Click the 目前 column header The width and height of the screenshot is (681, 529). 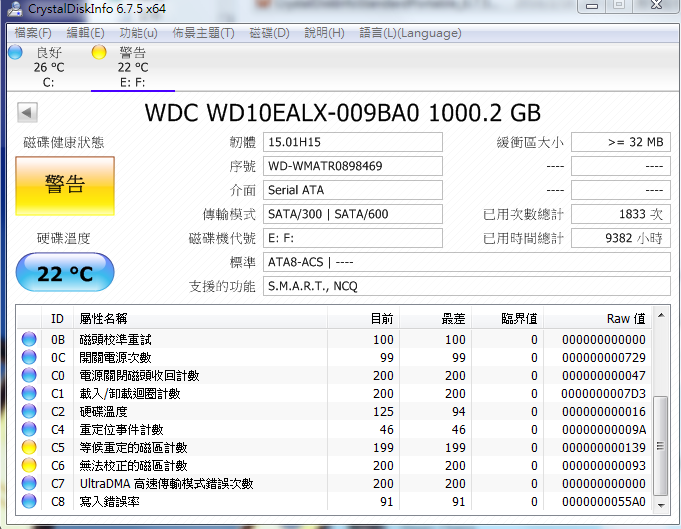pos(363,318)
